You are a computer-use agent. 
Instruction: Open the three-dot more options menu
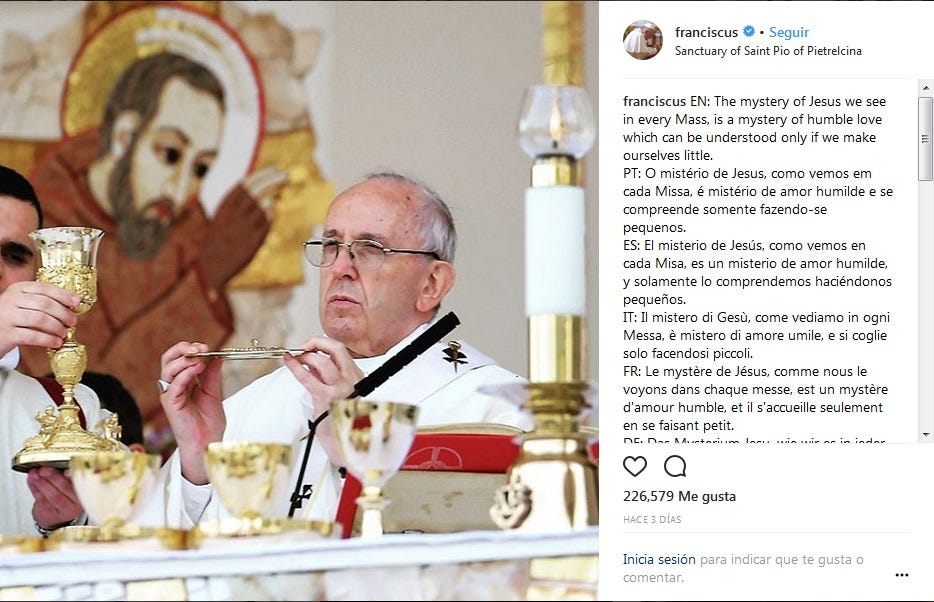(x=902, y=575)
